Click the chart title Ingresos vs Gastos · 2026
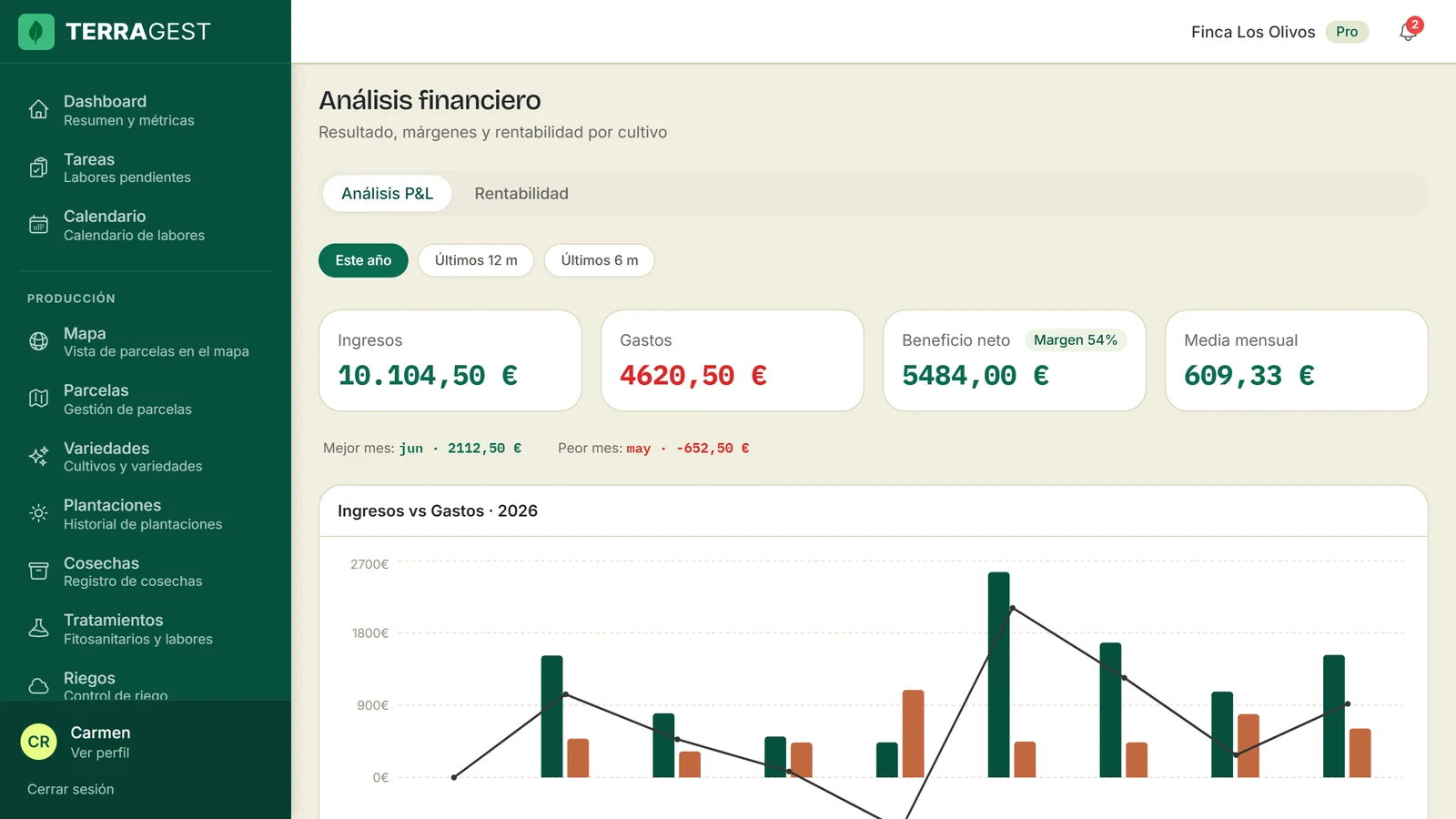 438,511
